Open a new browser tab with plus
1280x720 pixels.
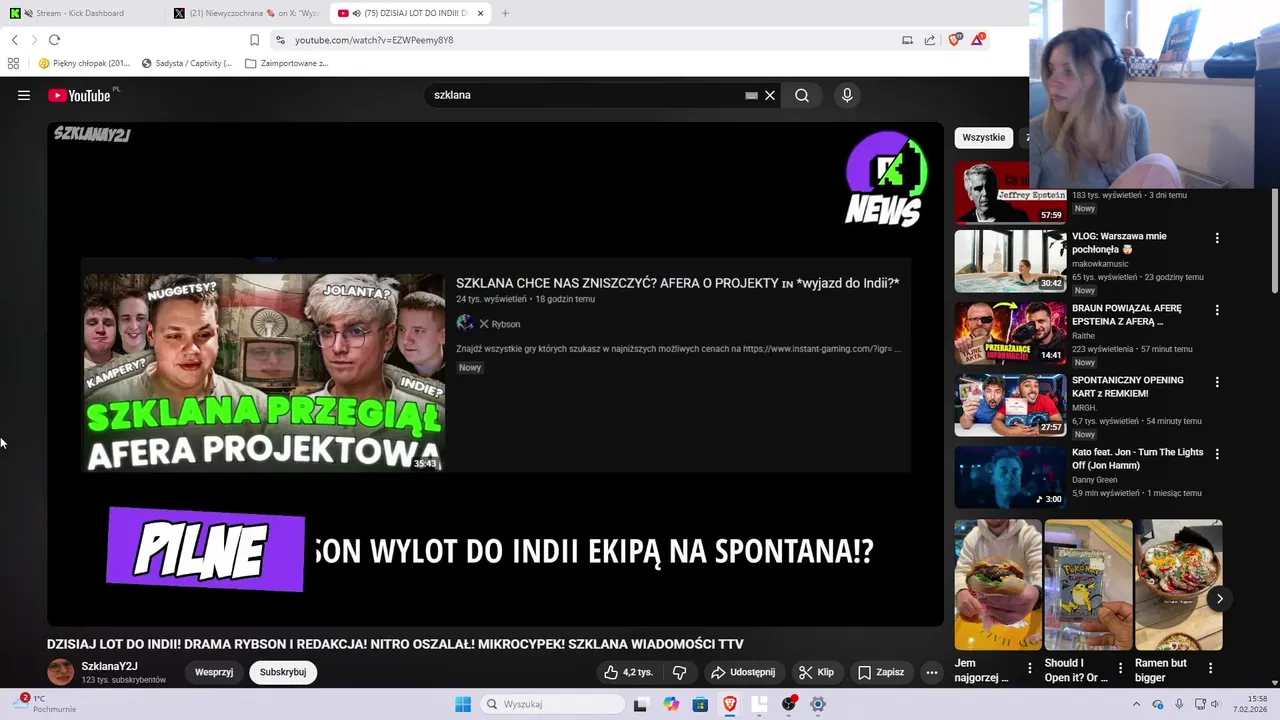[x=505, y=13]
